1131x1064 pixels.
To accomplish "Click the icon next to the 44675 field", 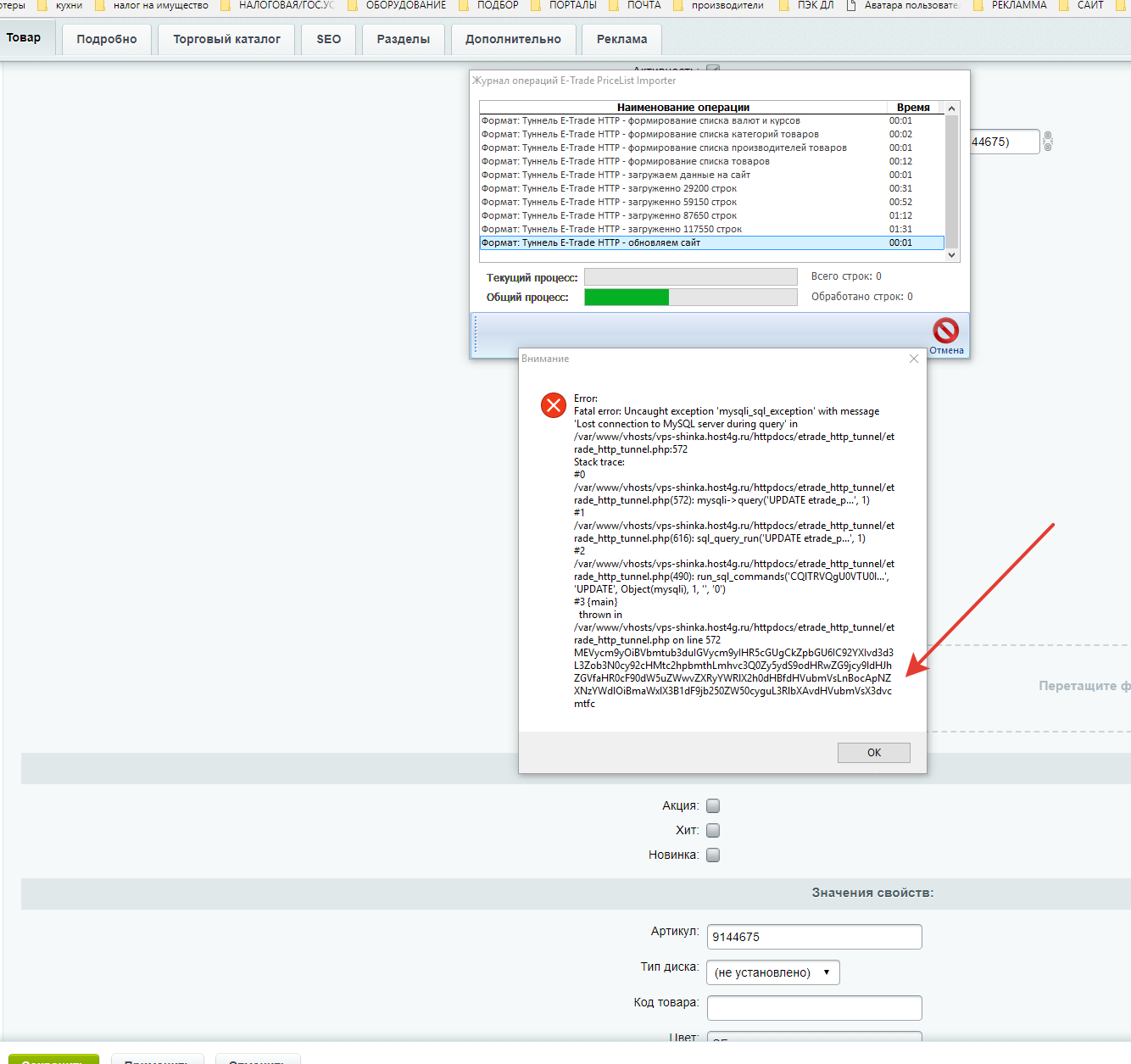I will tap(1048, 142).
